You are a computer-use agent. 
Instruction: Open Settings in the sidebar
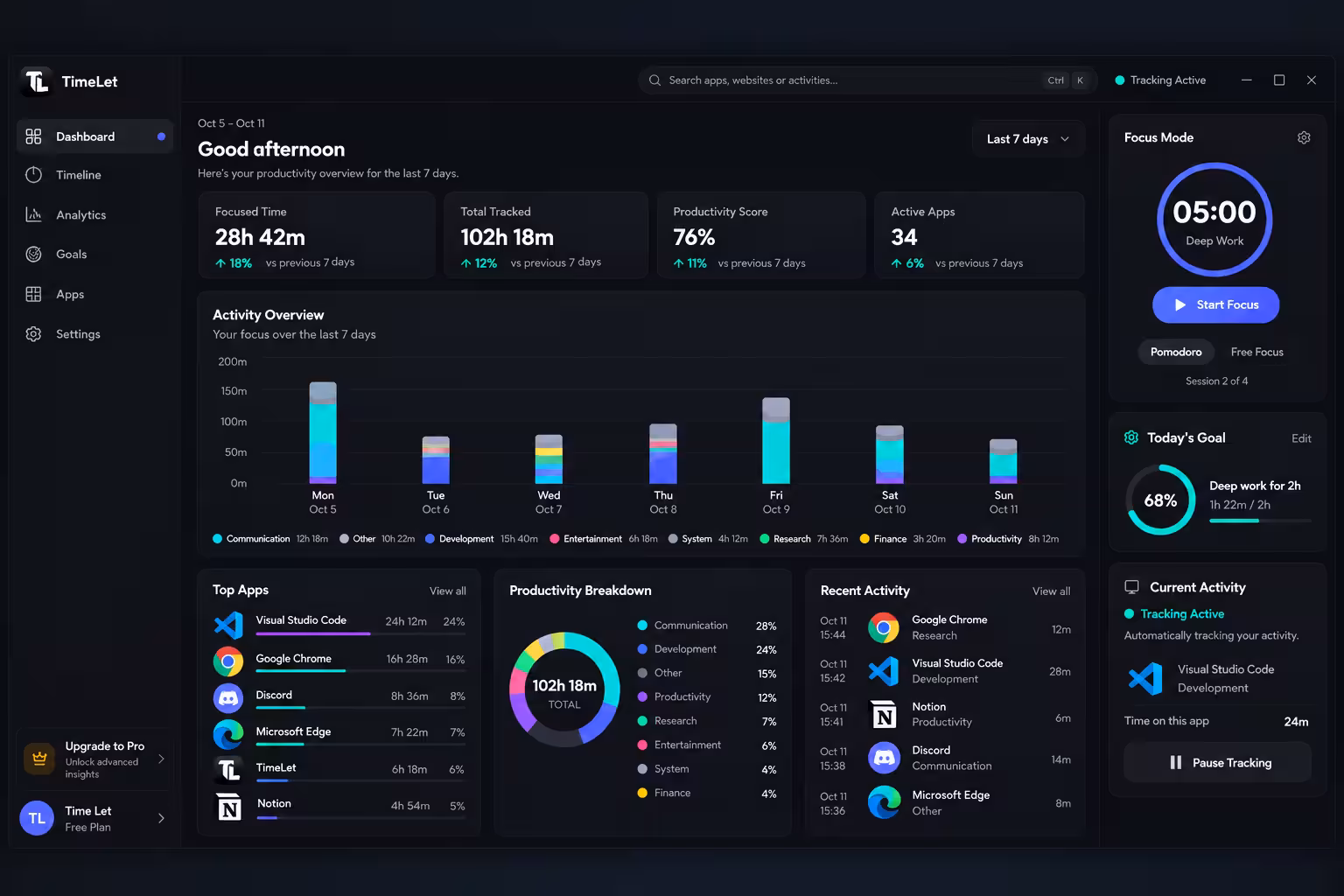tap(94, 334)
